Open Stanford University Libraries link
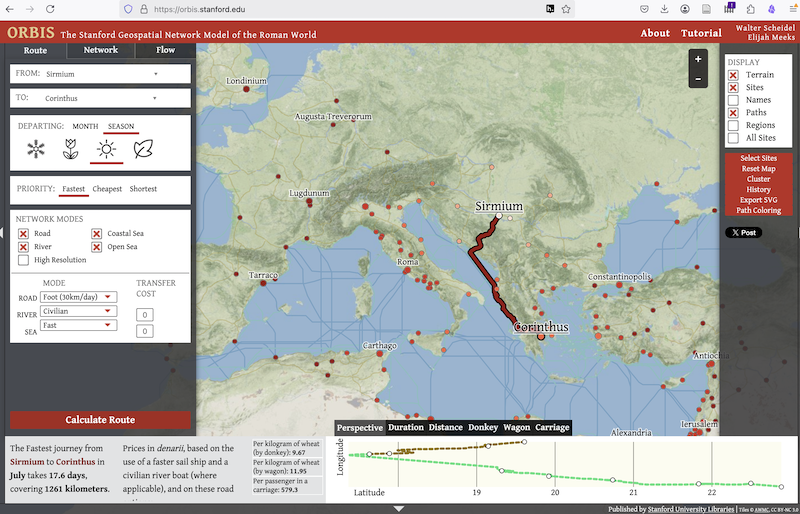This screenshot has height=514, width=800. (691, 509)
